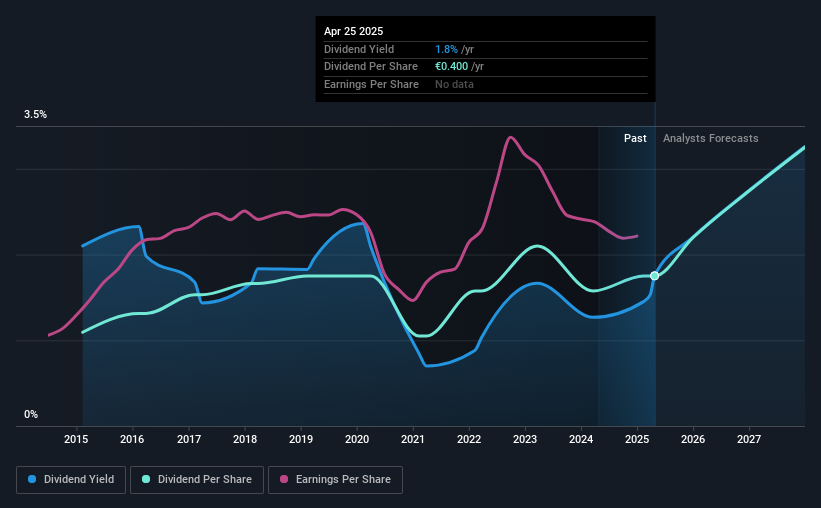
Task: Click the 2015 x-axis label
Action: pyautogui.click(x=76, y=439)
